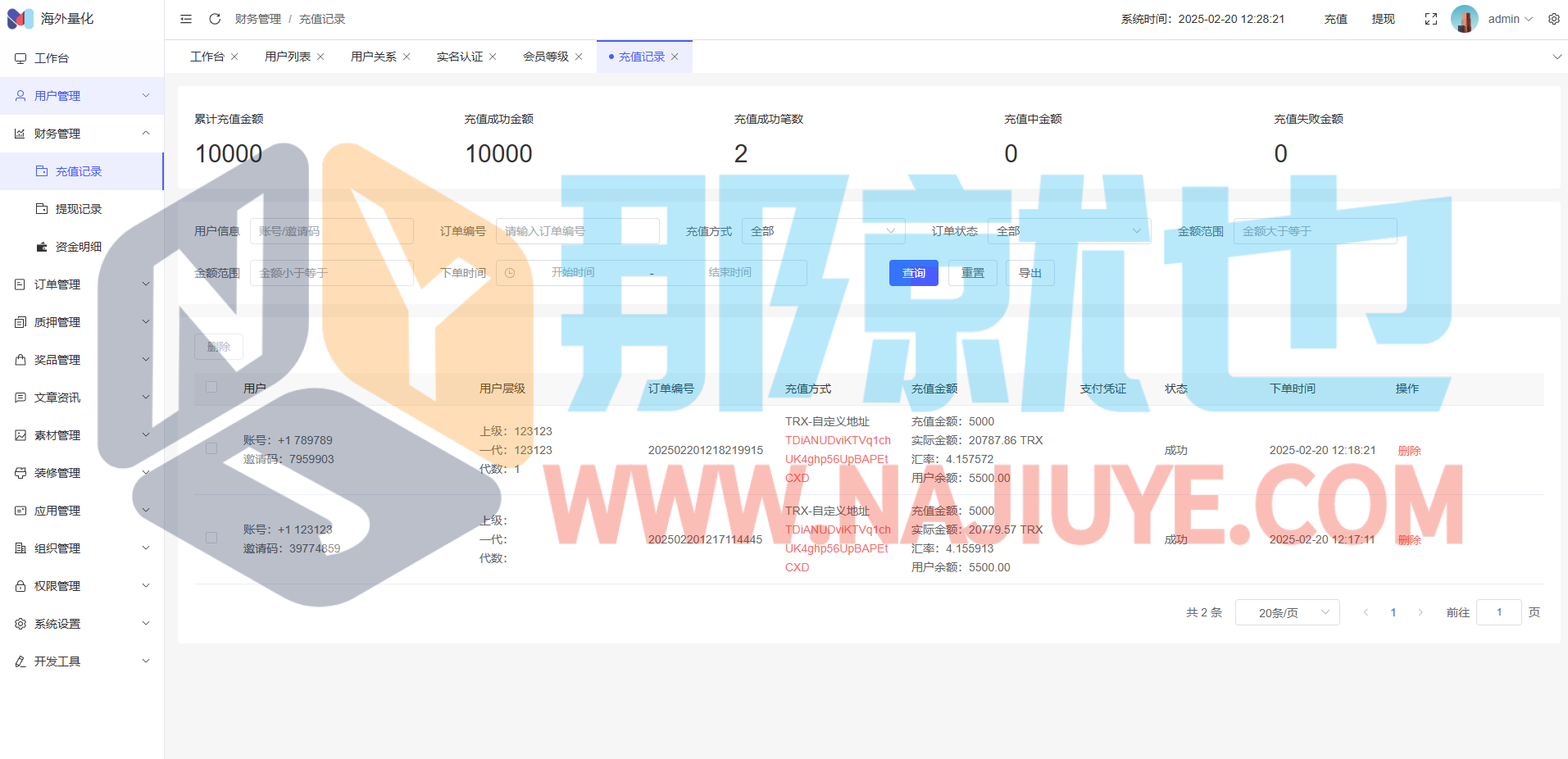Collapse the sidebar with hamburger icon
Viewport: 1568px width, 759px height.
pos(186,19)
